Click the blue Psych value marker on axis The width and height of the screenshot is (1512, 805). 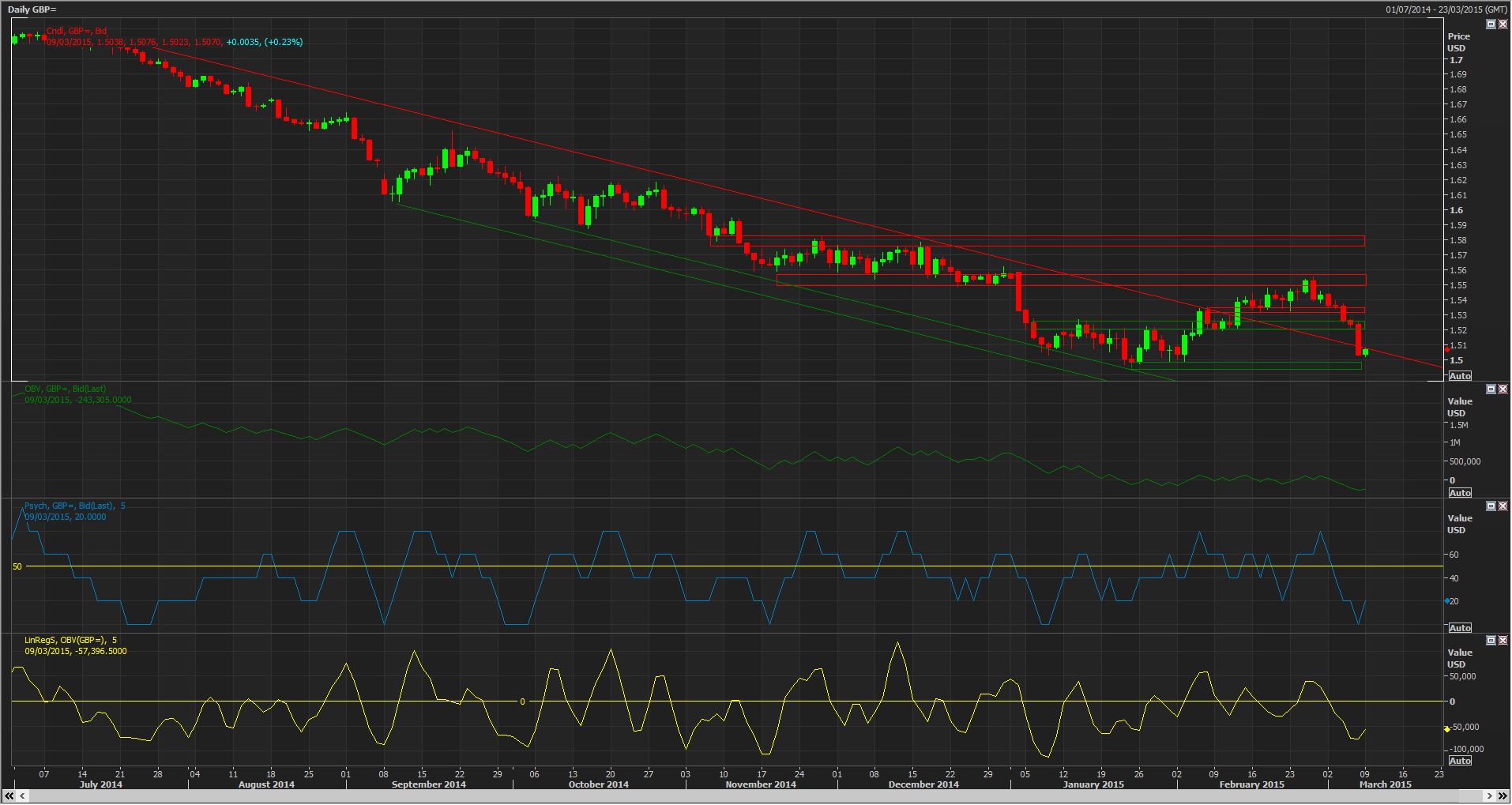click(x=1446, y=602)
